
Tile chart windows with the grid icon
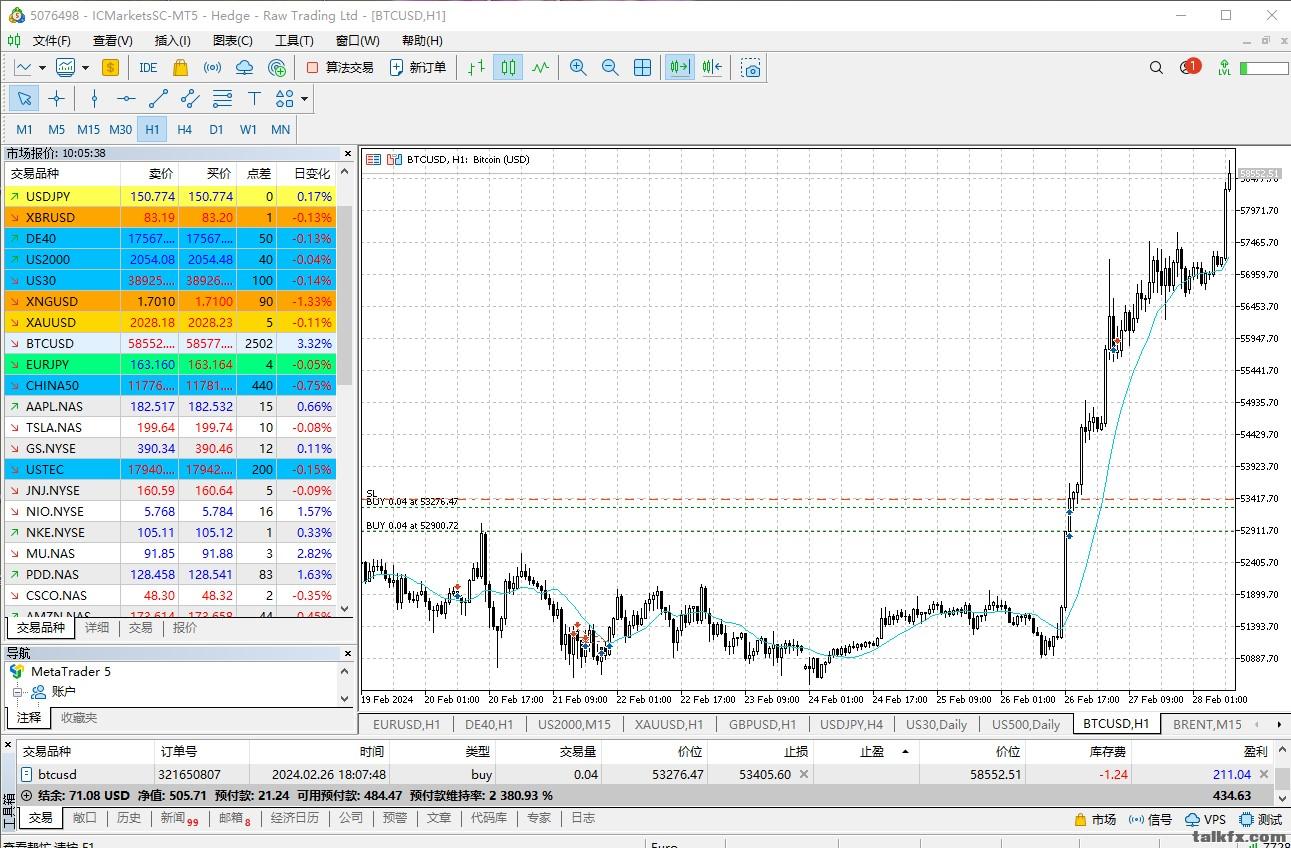(643, 67)
